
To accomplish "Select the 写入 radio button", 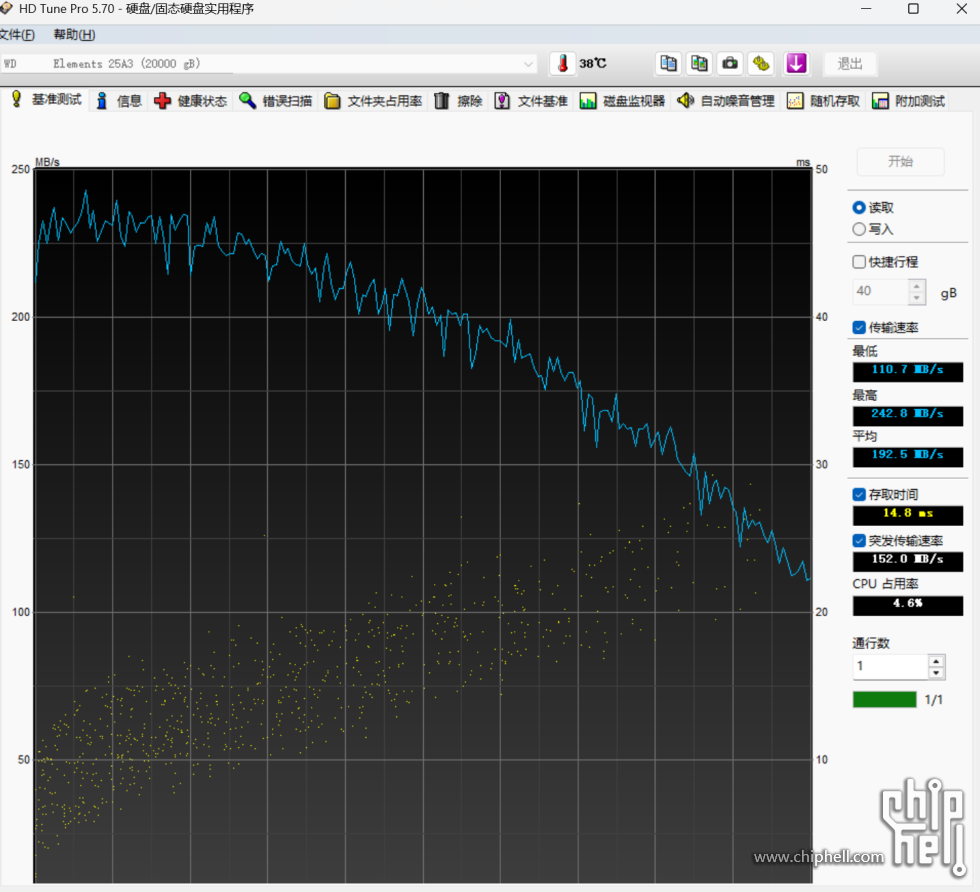I will pyautogui.click(x=859, y=229).
